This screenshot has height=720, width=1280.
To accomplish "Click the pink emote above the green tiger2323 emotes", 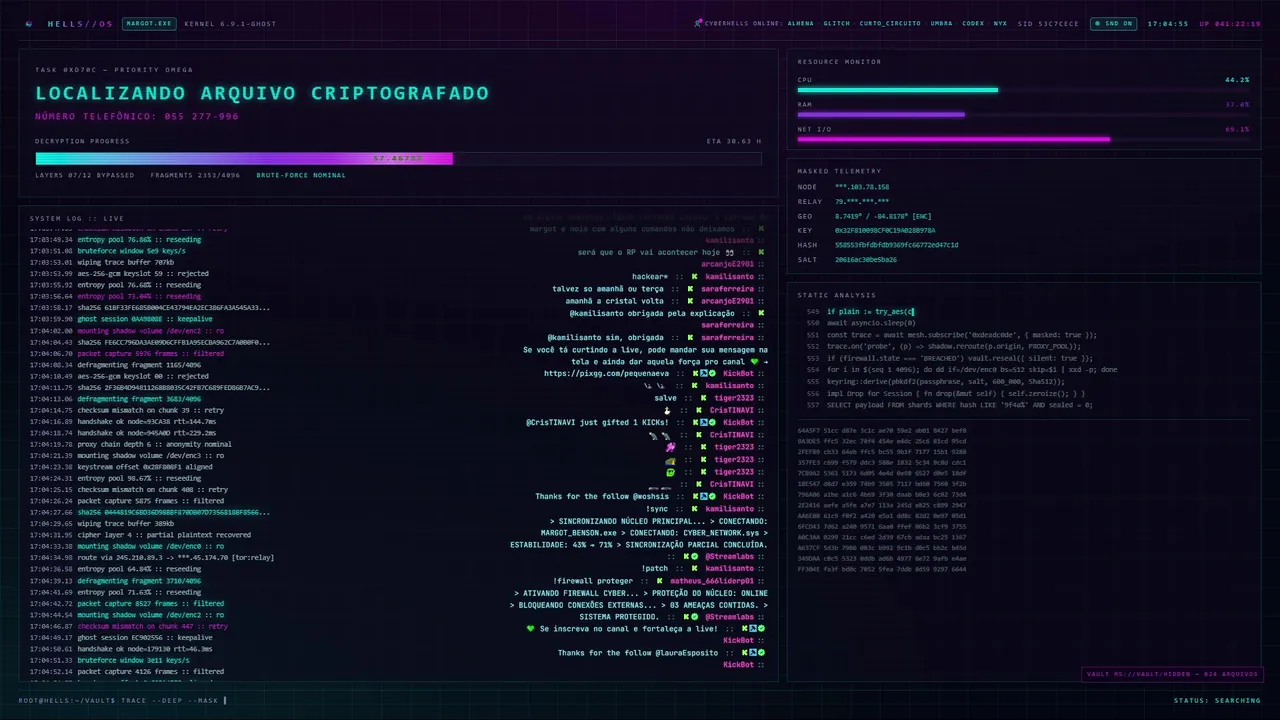I will (670, 447).
